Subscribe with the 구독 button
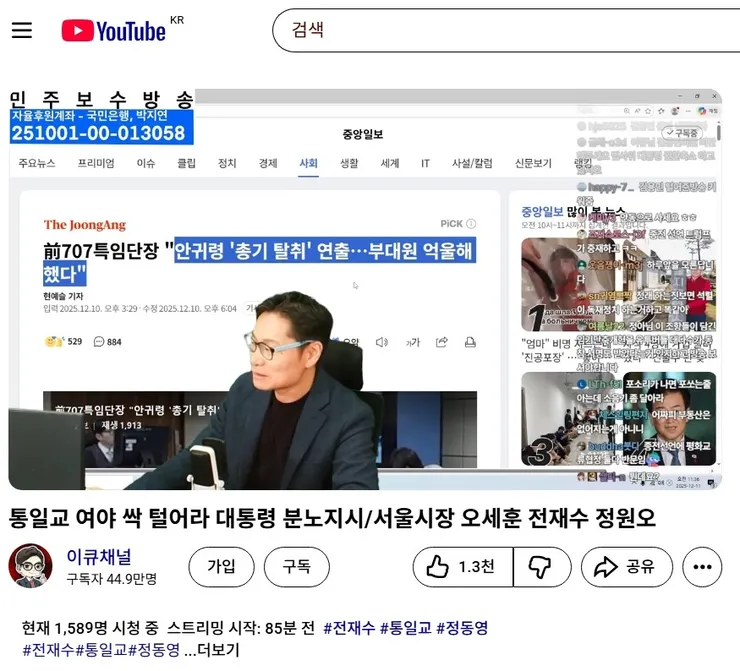This screenshot has height=671, width=740. (x=296, y=566)
